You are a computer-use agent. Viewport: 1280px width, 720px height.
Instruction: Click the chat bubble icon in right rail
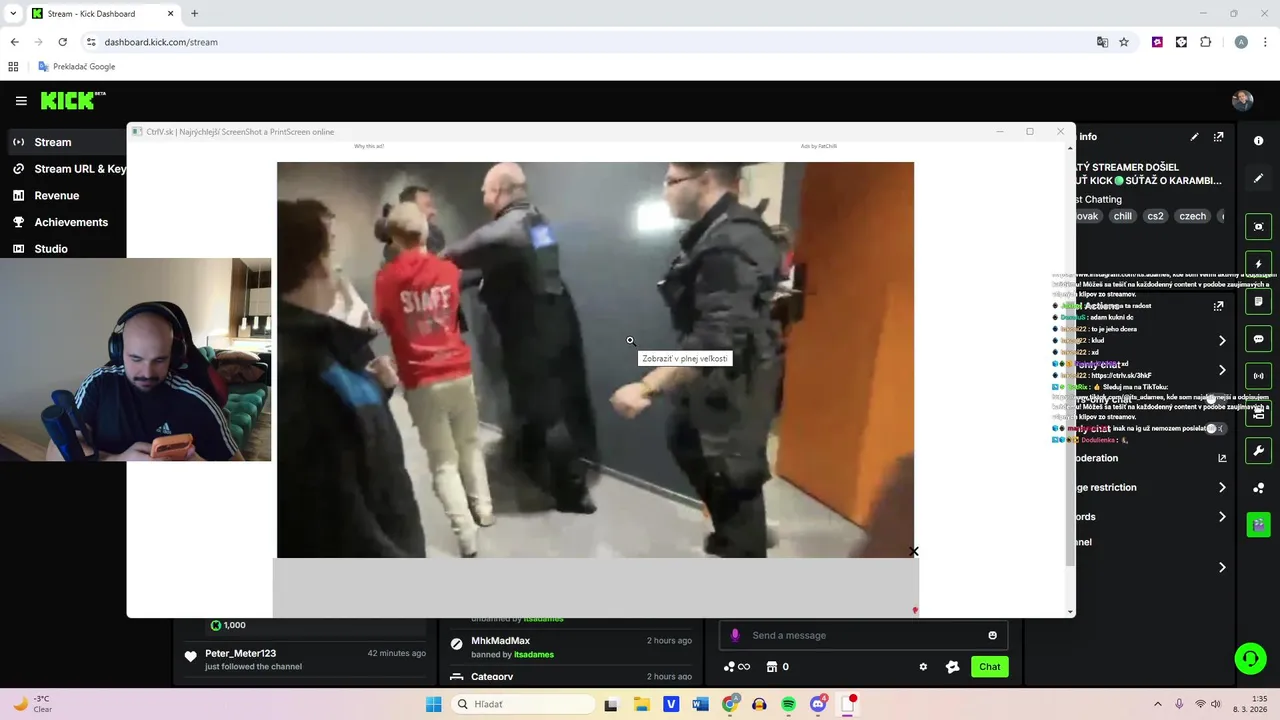click(x=1258, y=339)
